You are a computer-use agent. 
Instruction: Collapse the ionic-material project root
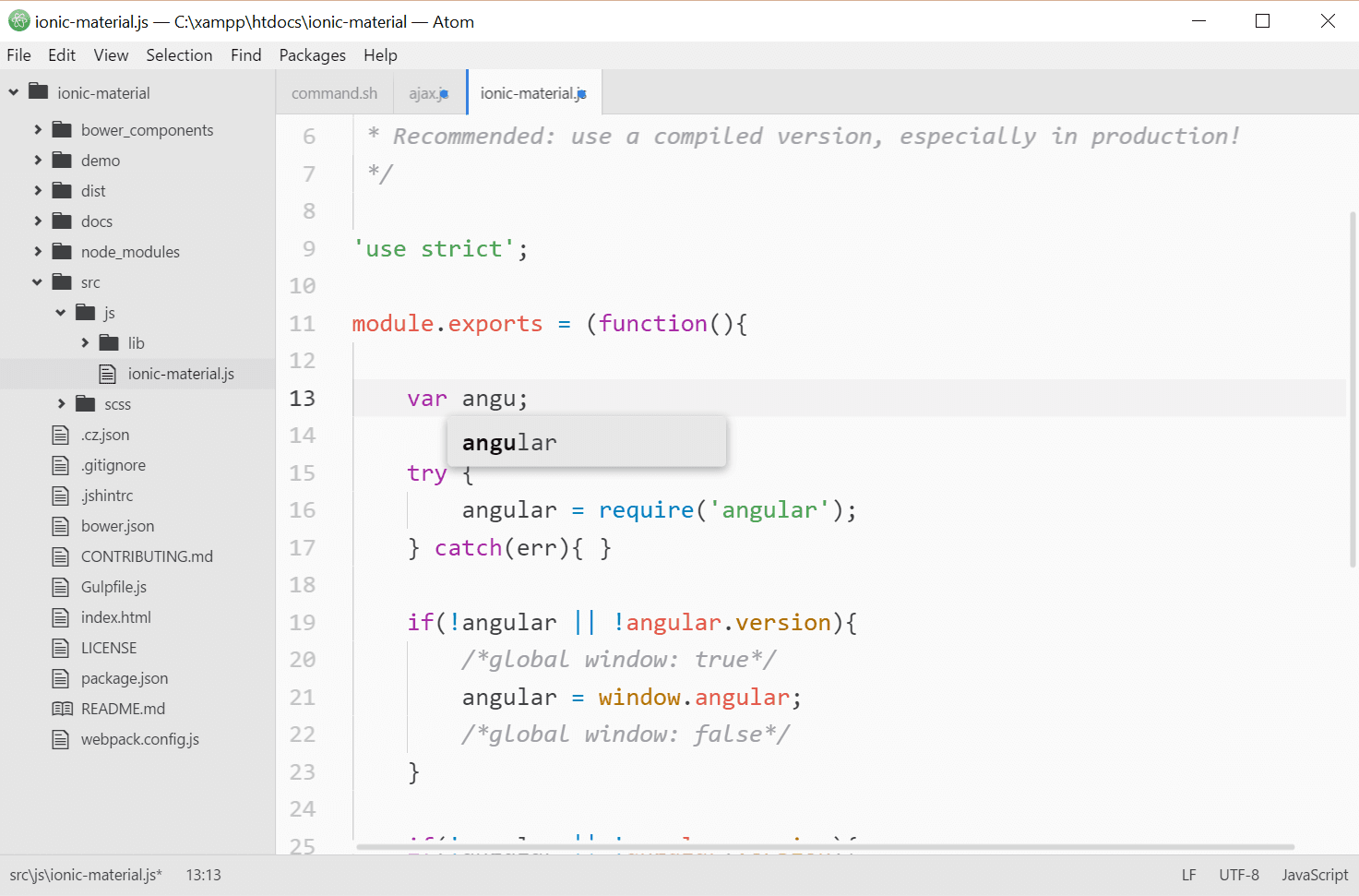[14, 92]
